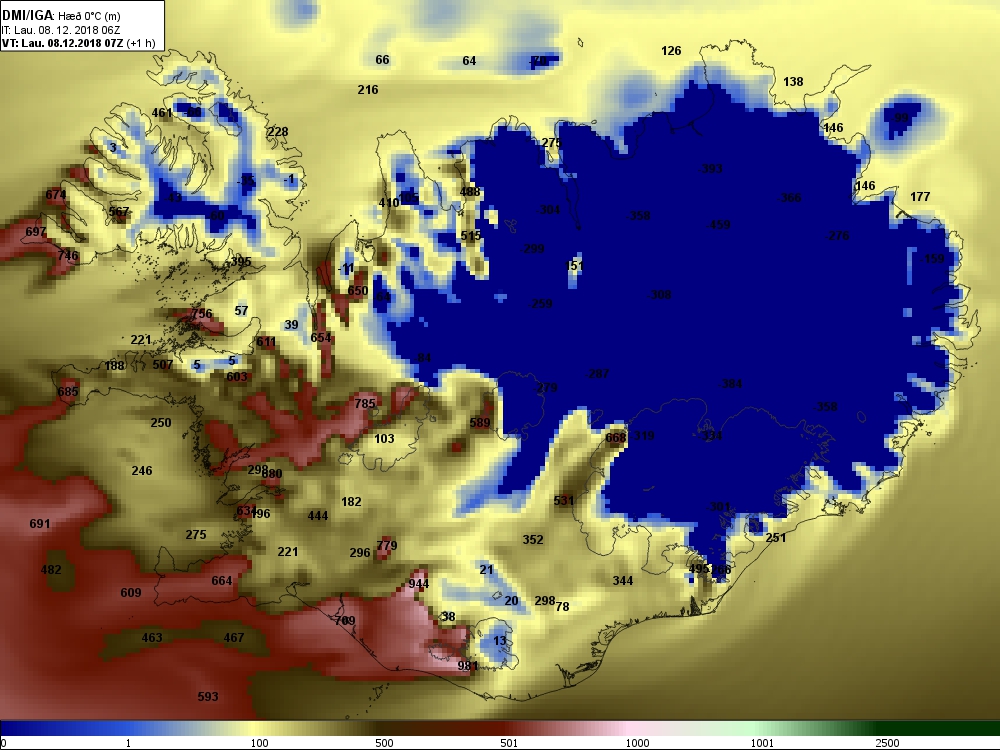The height and width of the screenshot is (750, 1000).
Task: Click the value 650 on the map
Action: point(358,291)
